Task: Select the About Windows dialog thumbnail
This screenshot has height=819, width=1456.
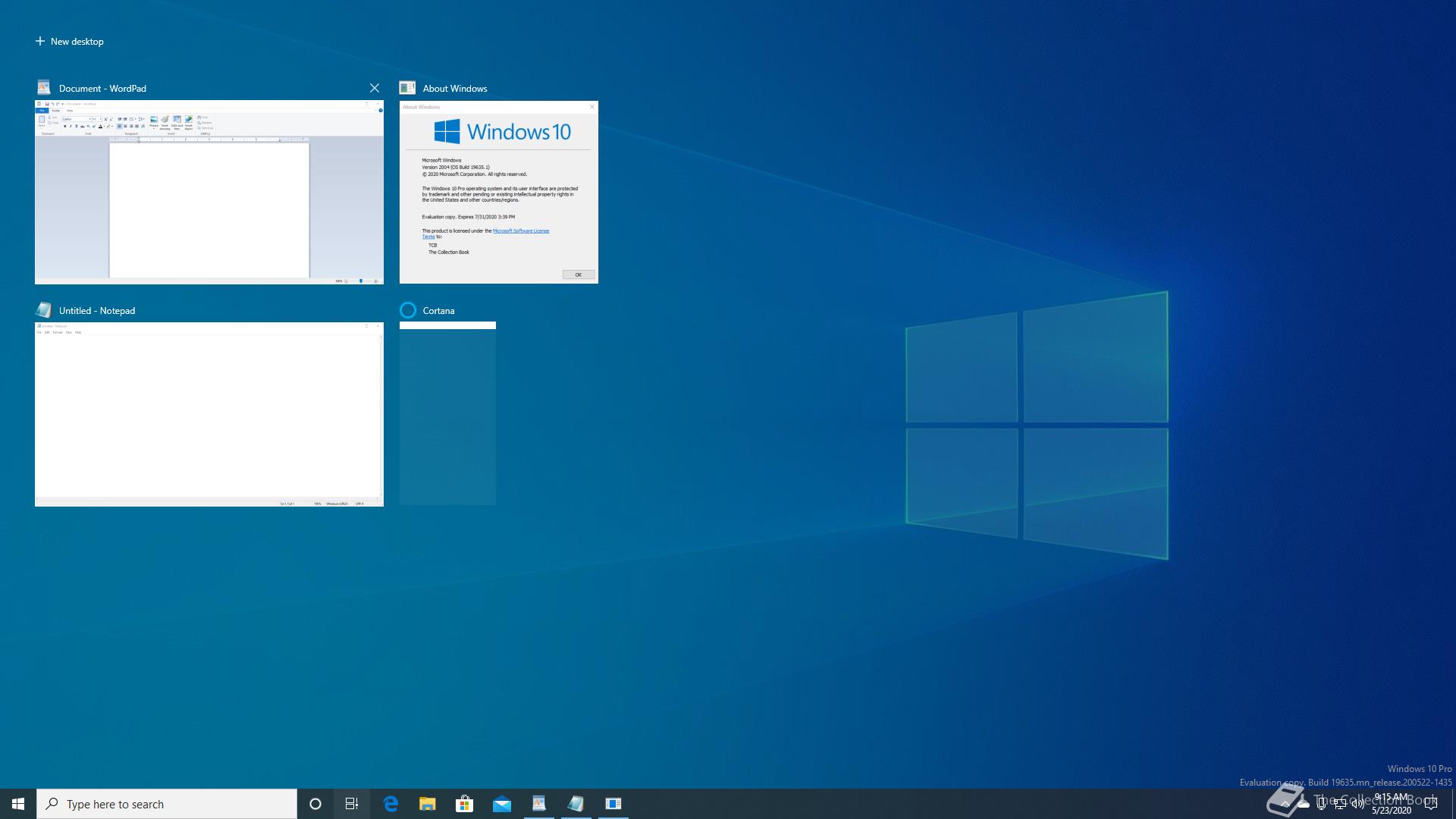Action: pos(499,193)
